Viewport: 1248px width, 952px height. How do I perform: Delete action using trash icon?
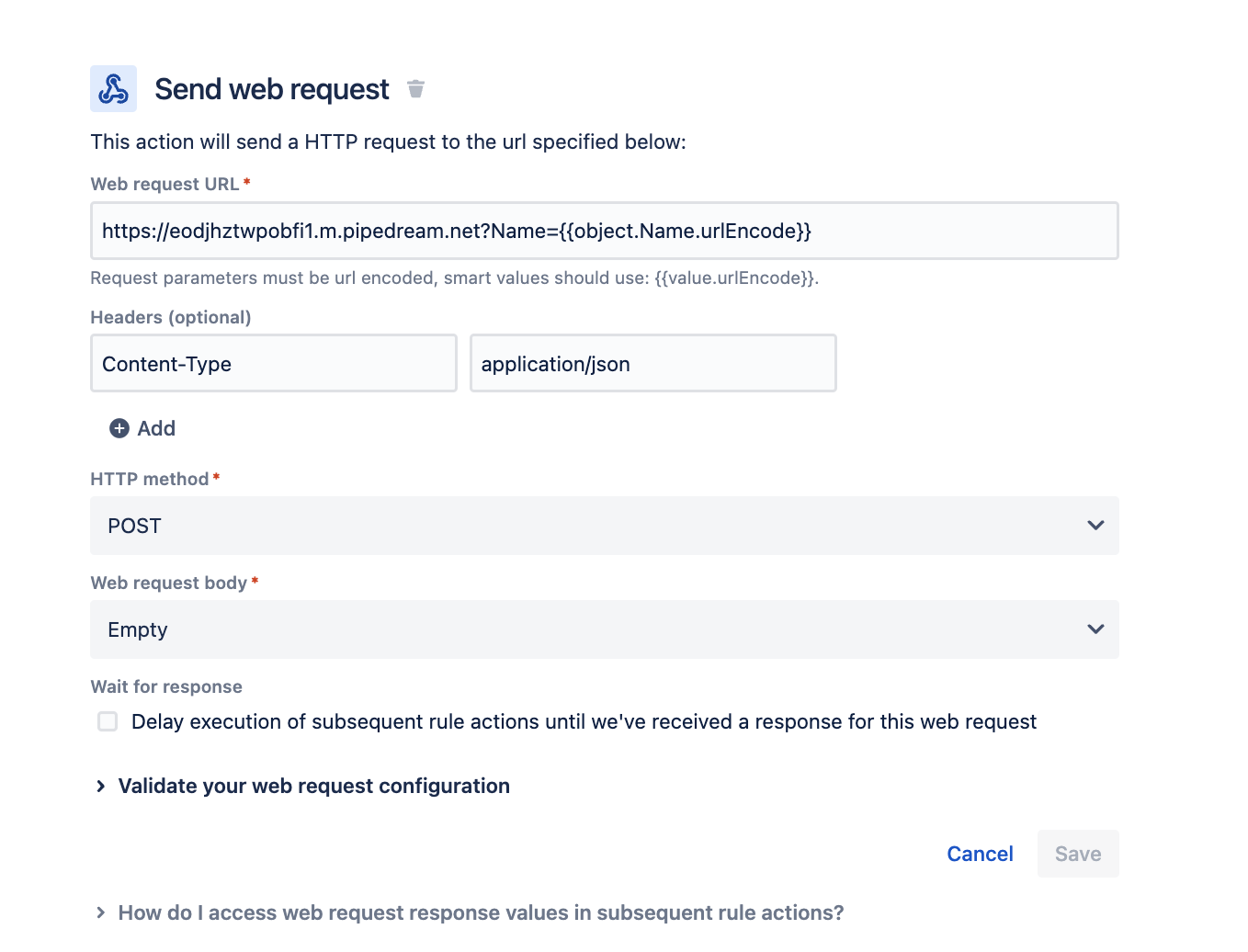coord(415,89)
